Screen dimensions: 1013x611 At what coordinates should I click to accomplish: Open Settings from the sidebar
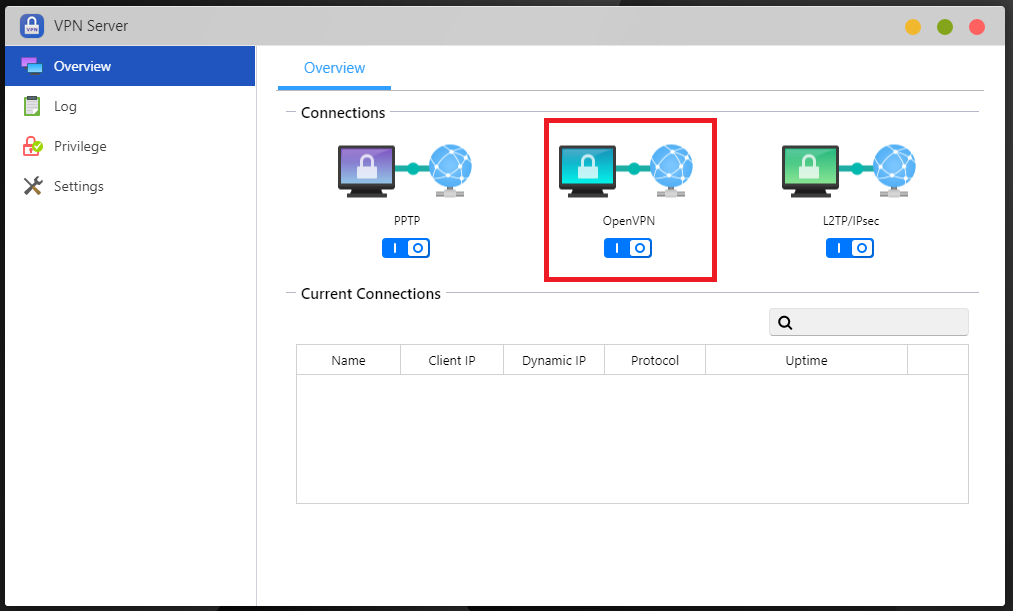[130, 186]
